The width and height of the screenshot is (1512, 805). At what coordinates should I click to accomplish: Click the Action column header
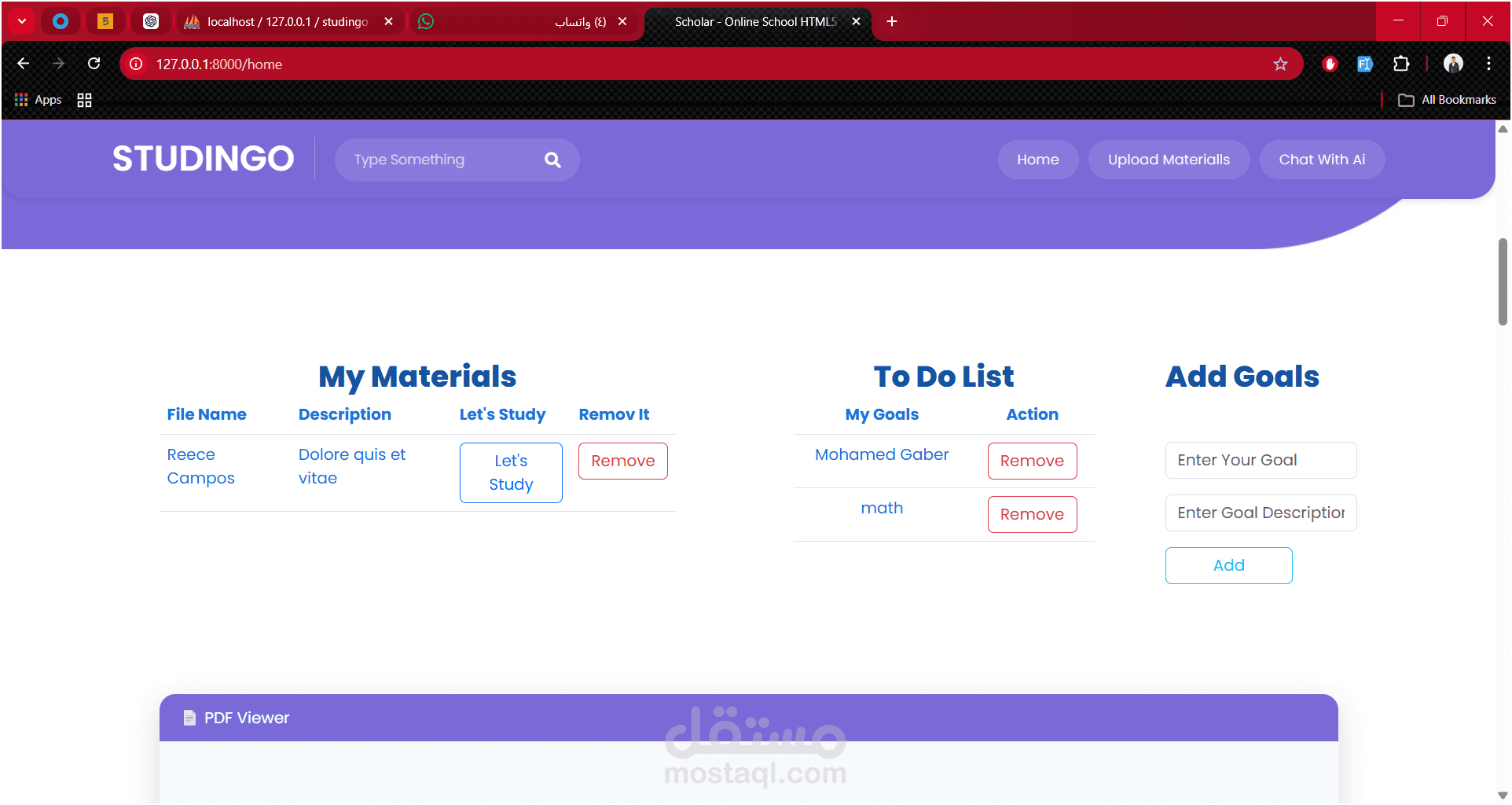[x=1032, y=414]
